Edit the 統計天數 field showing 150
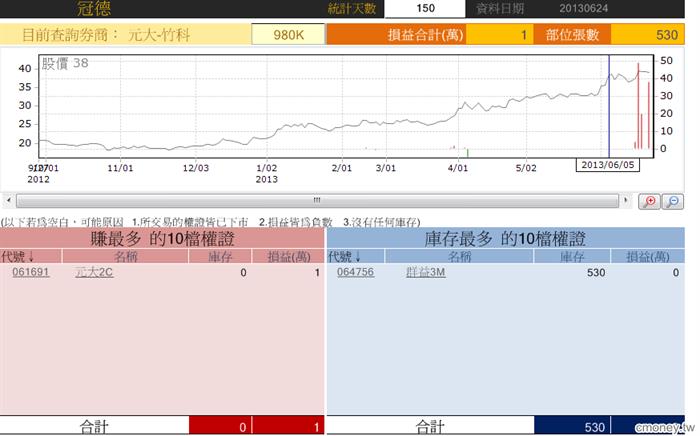Viewport: 700px width, 436px height. pos(425,8)
